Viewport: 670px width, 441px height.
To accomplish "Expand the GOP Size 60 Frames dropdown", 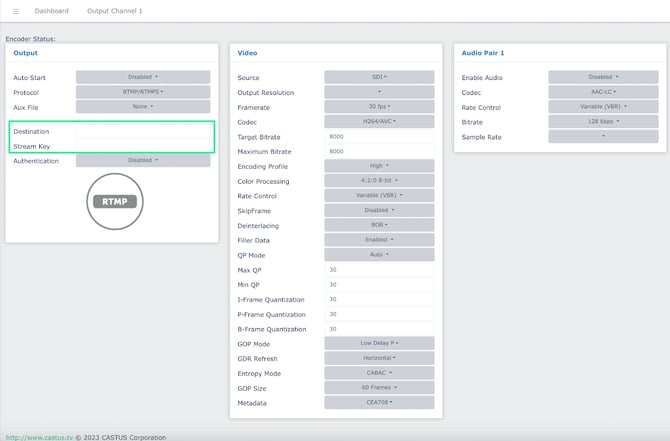I will (379, 388).
